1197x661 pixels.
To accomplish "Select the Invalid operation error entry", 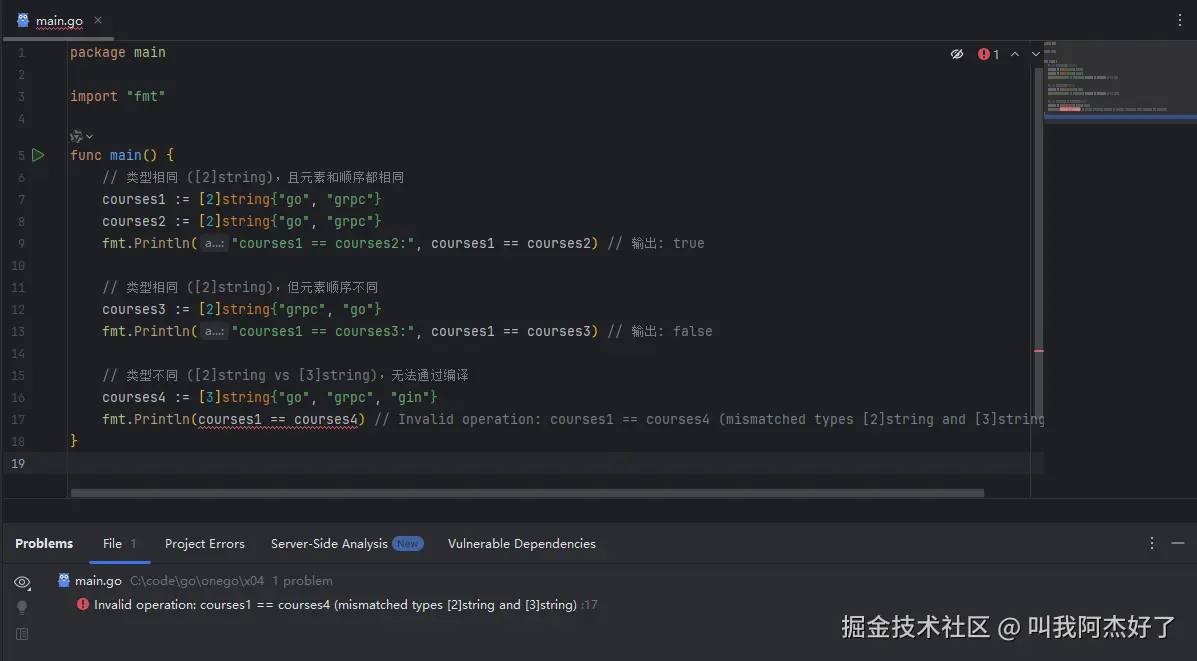I will [x=335, y=605].
